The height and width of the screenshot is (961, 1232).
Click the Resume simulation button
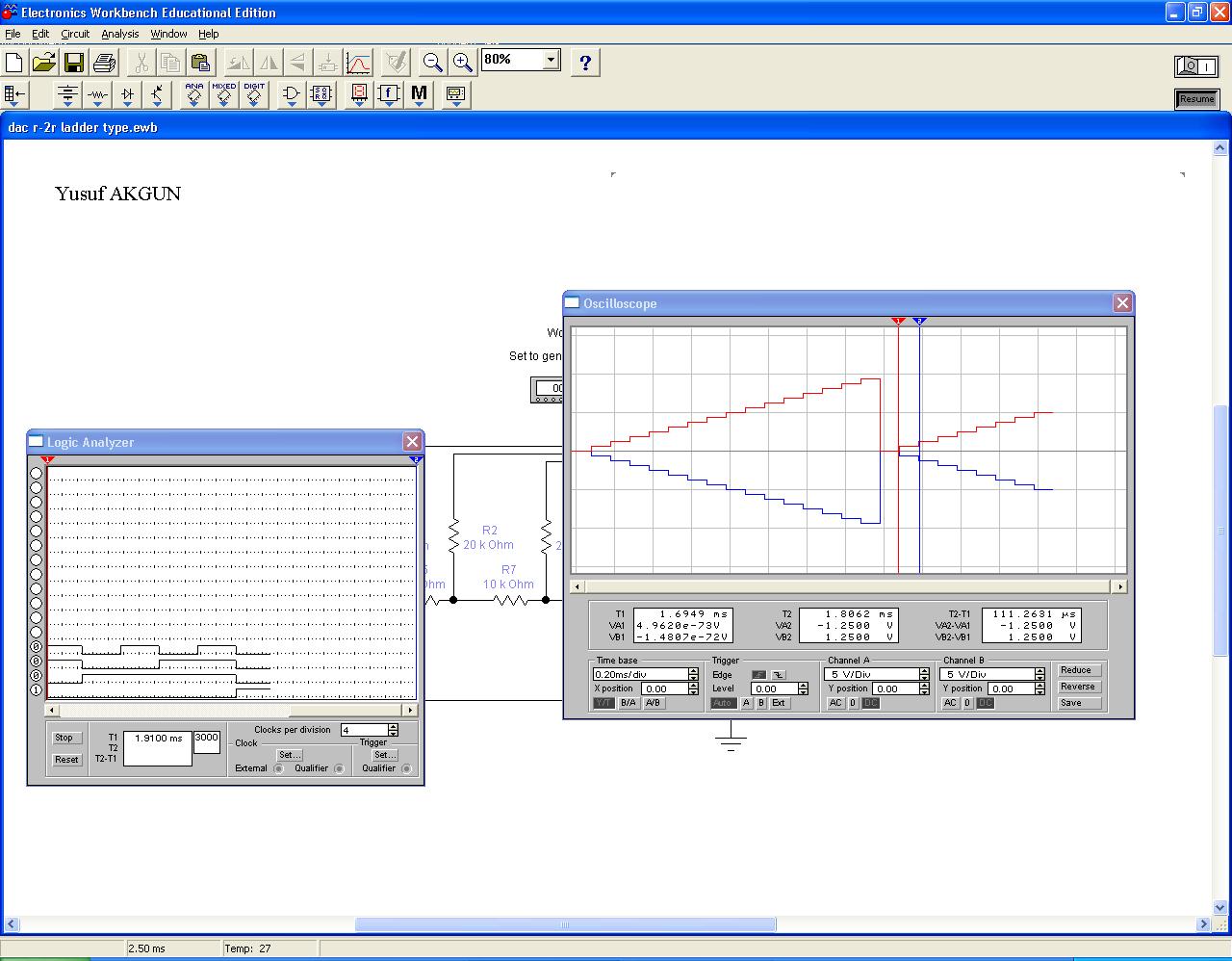pos(1196,98)
